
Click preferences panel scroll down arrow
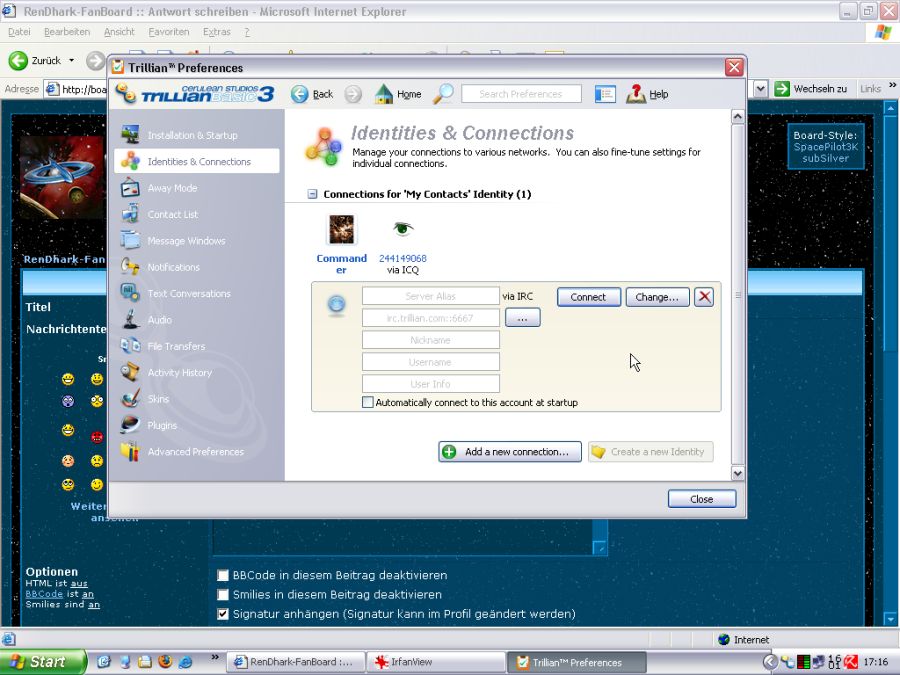[x=738, y=474]
